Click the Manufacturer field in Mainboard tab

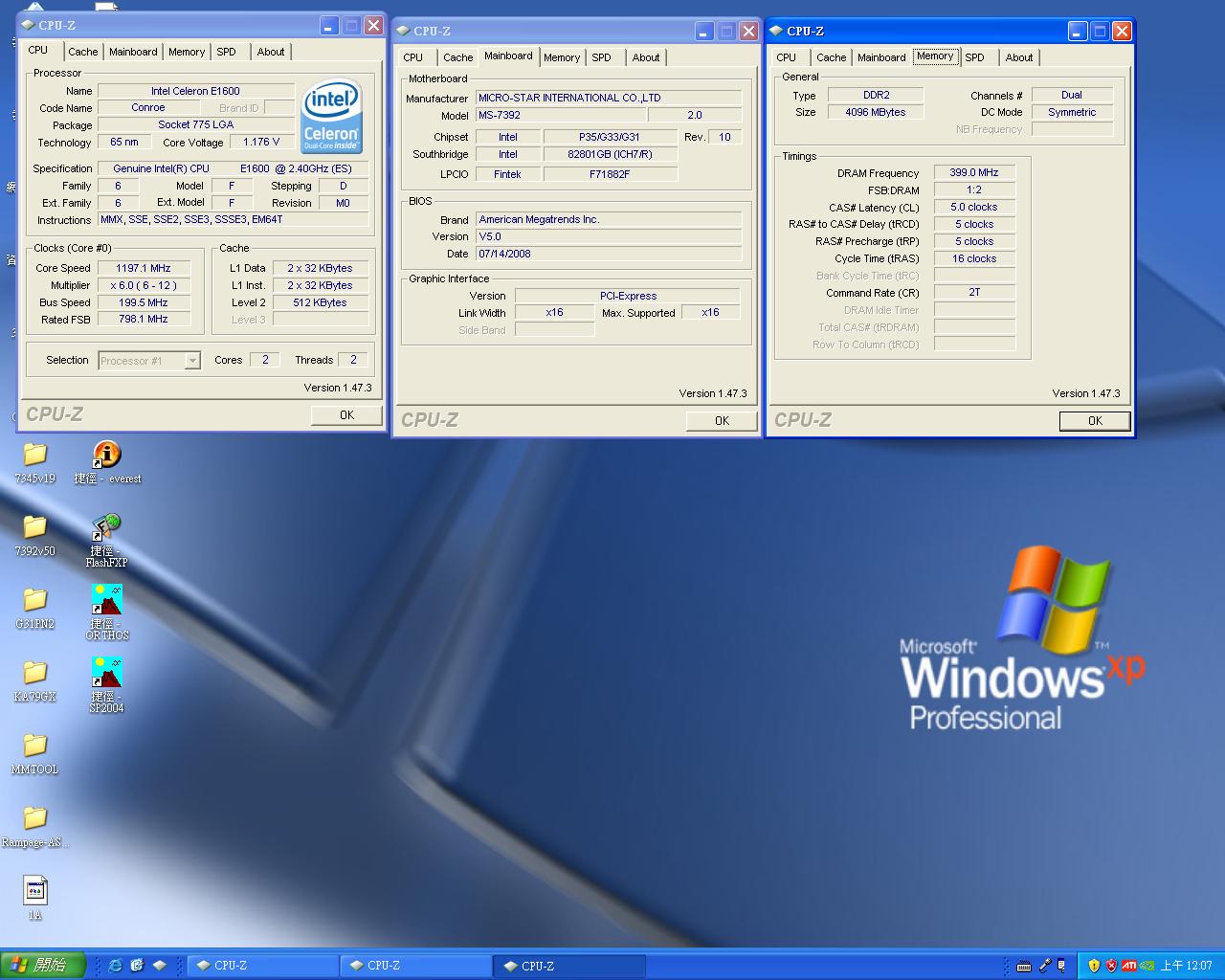coord(609,98)
